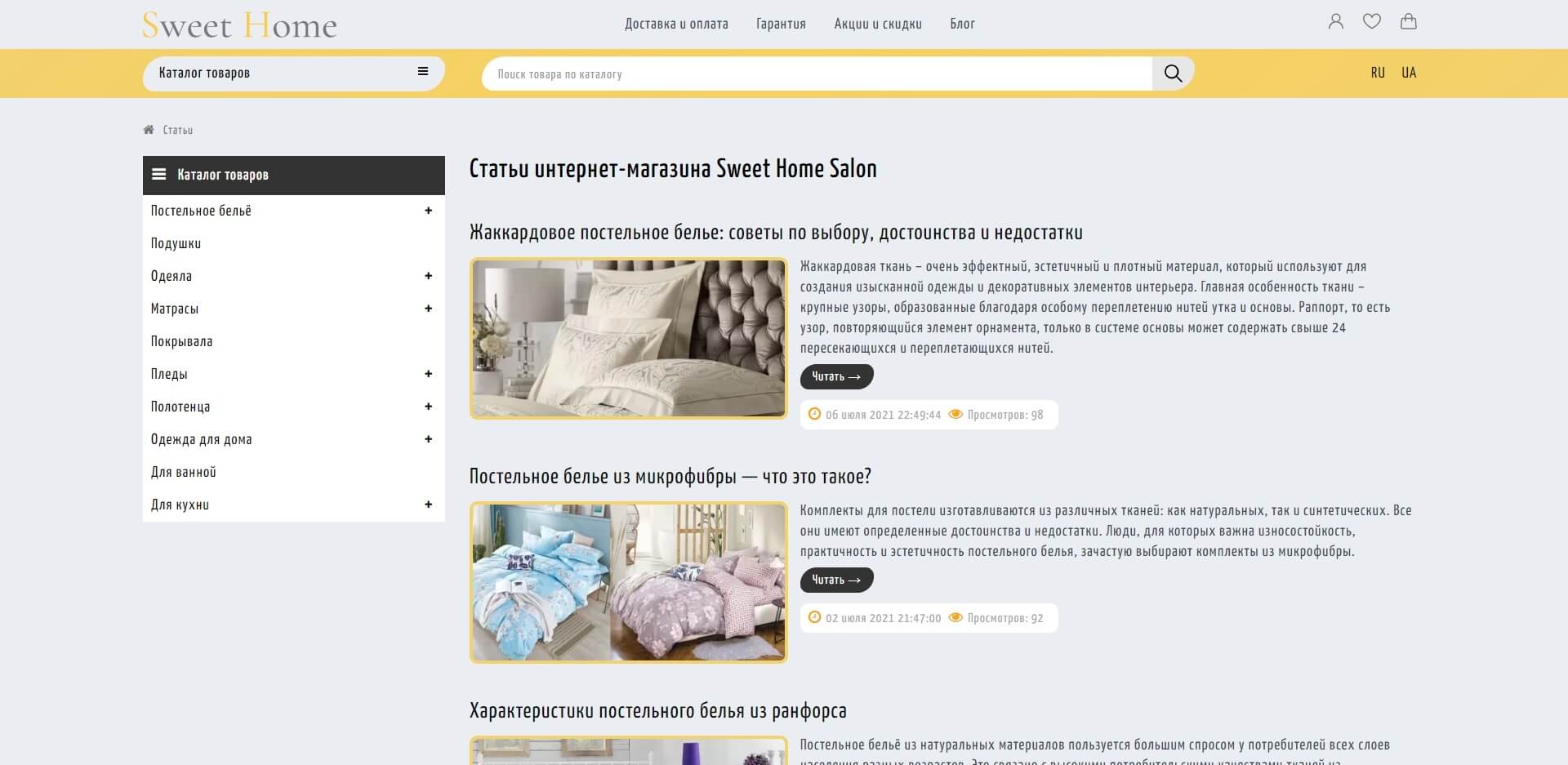Click the Sweet Home logo
This screenshot has height=765, width=1568.
(x=239, y=25)
